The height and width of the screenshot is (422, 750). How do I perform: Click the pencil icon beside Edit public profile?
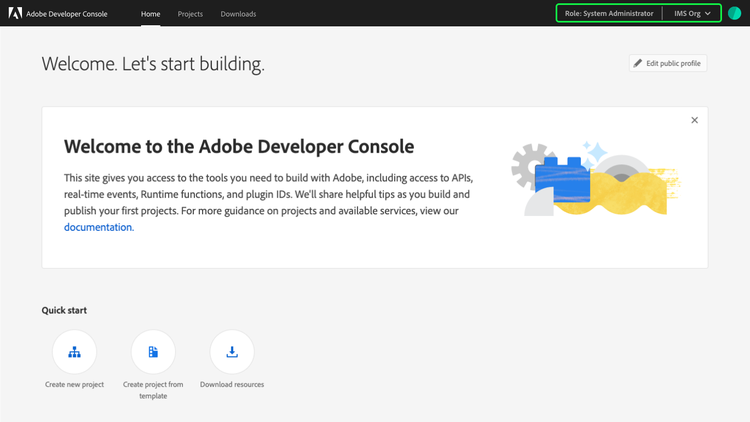pyautogui.click(x=638, y=64)
